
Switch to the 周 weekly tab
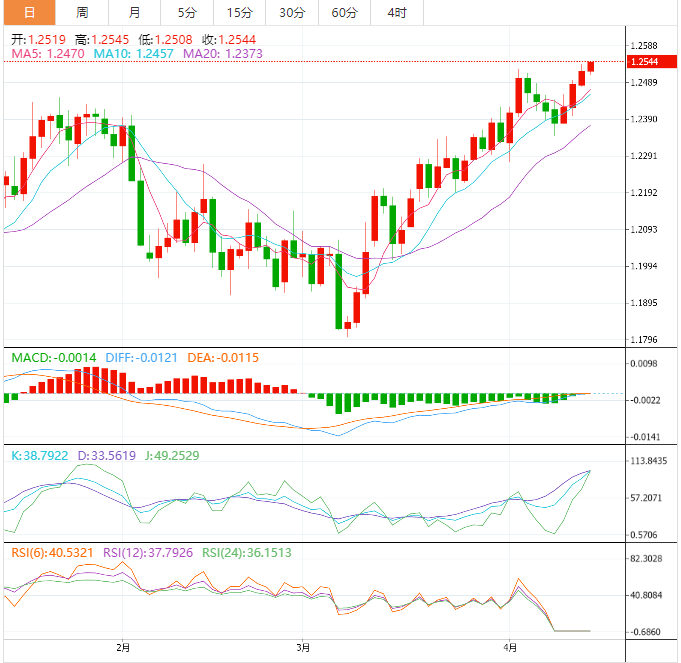click(x=82, y=13)
